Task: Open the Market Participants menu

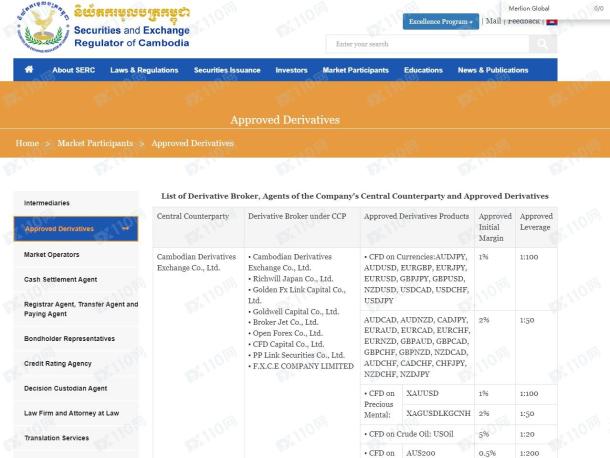Action: [x=356, y=70]
